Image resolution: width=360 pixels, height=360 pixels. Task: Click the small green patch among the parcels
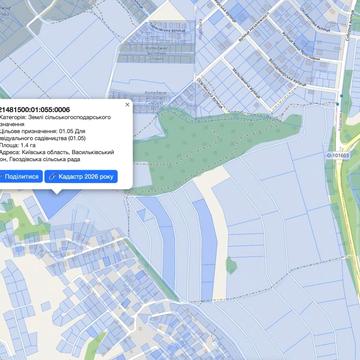(231, 265)
